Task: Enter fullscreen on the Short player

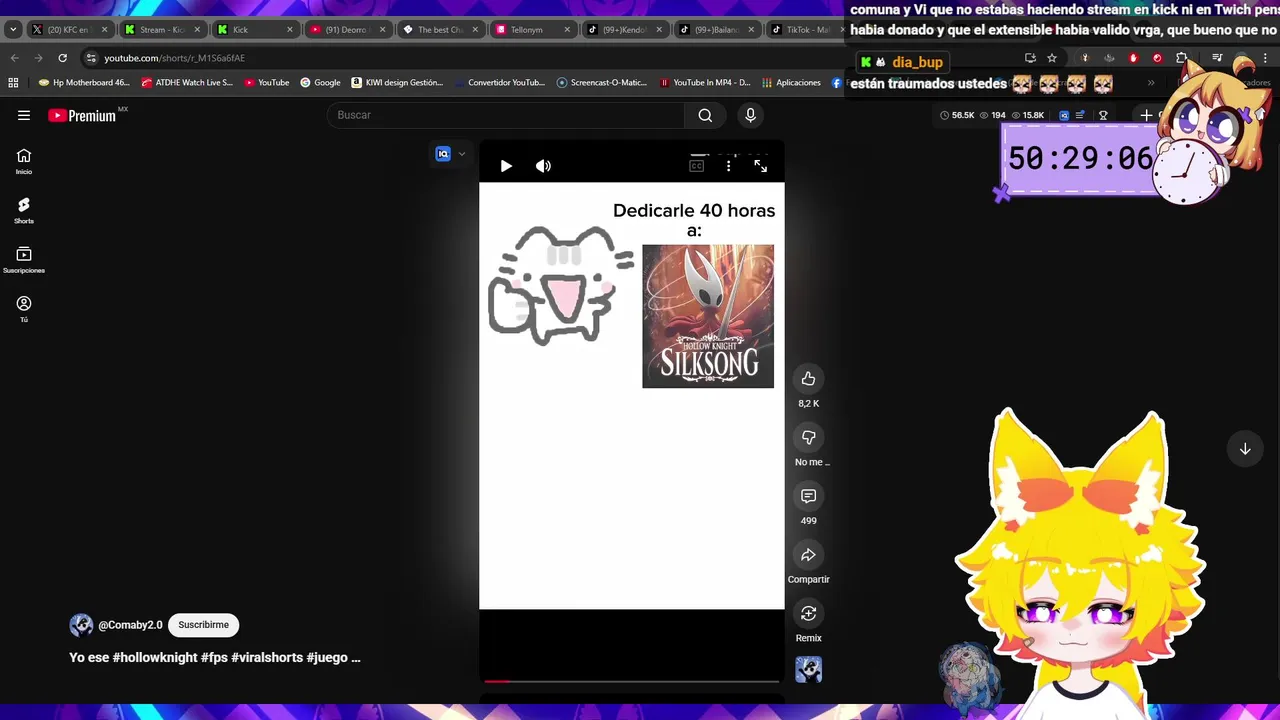Action: click(x=760, y=166)
